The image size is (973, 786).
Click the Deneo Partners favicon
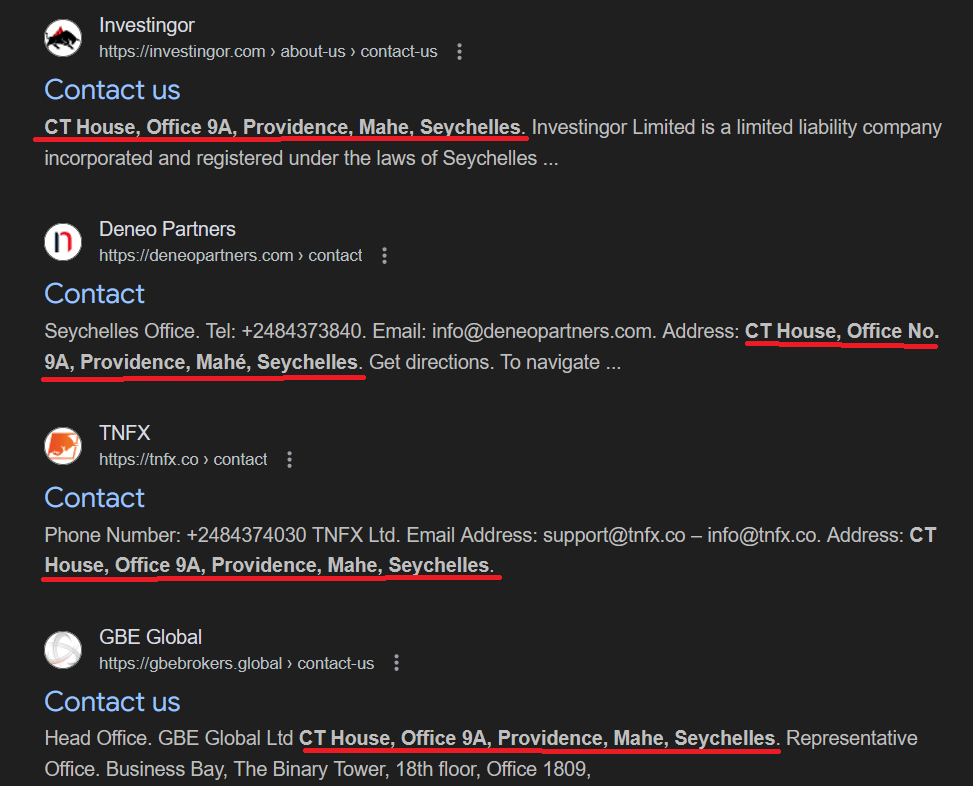[x=63, y=242]
